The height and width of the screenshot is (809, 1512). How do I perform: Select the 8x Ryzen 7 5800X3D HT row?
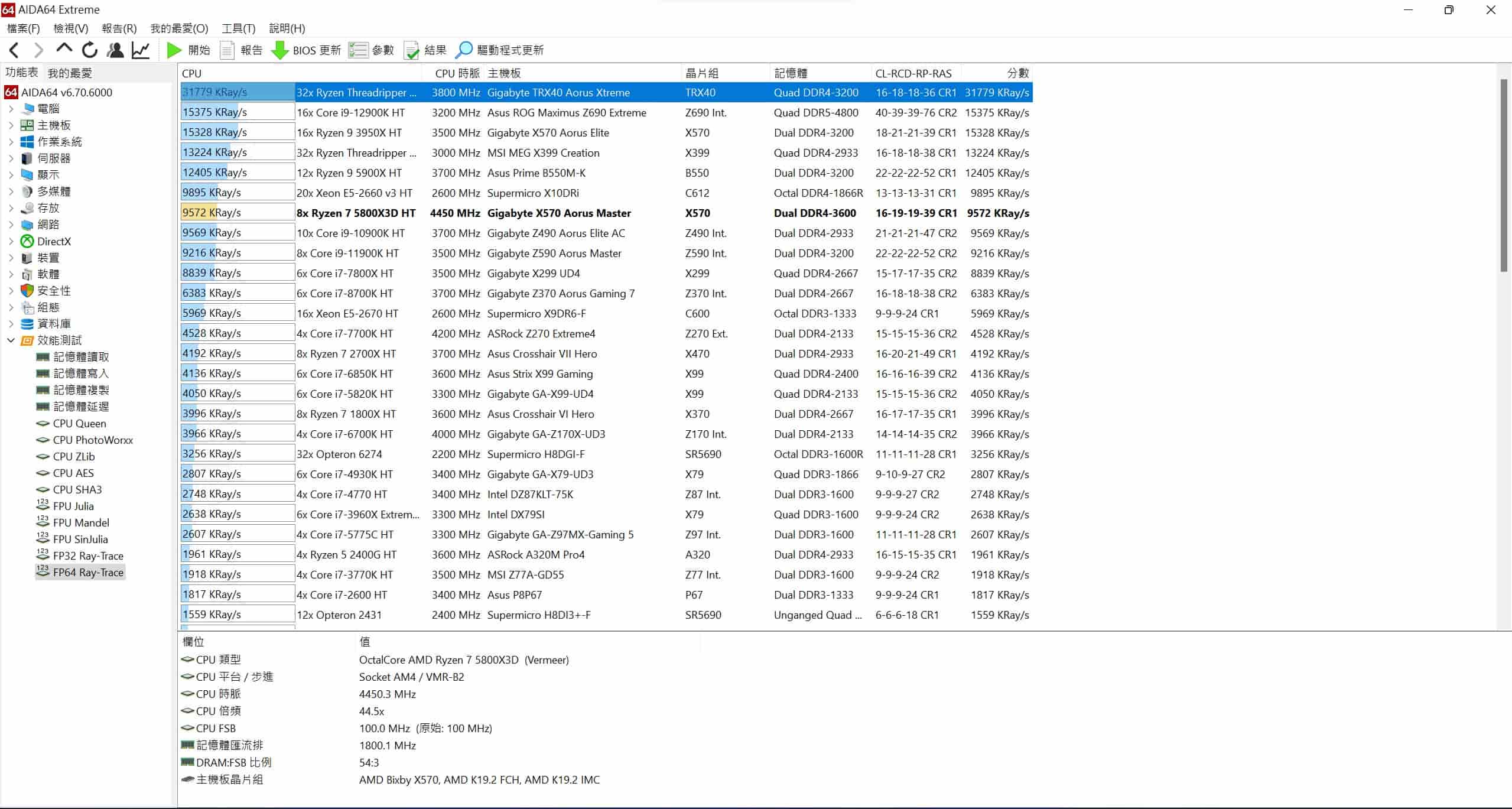click(607, 213)
